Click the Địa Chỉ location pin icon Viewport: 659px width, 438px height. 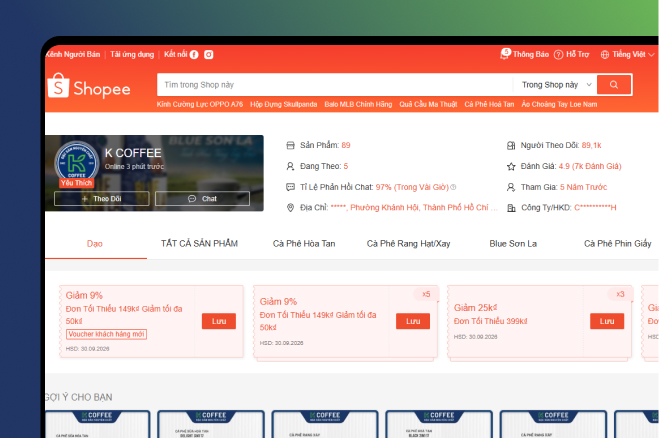(290, 208)
